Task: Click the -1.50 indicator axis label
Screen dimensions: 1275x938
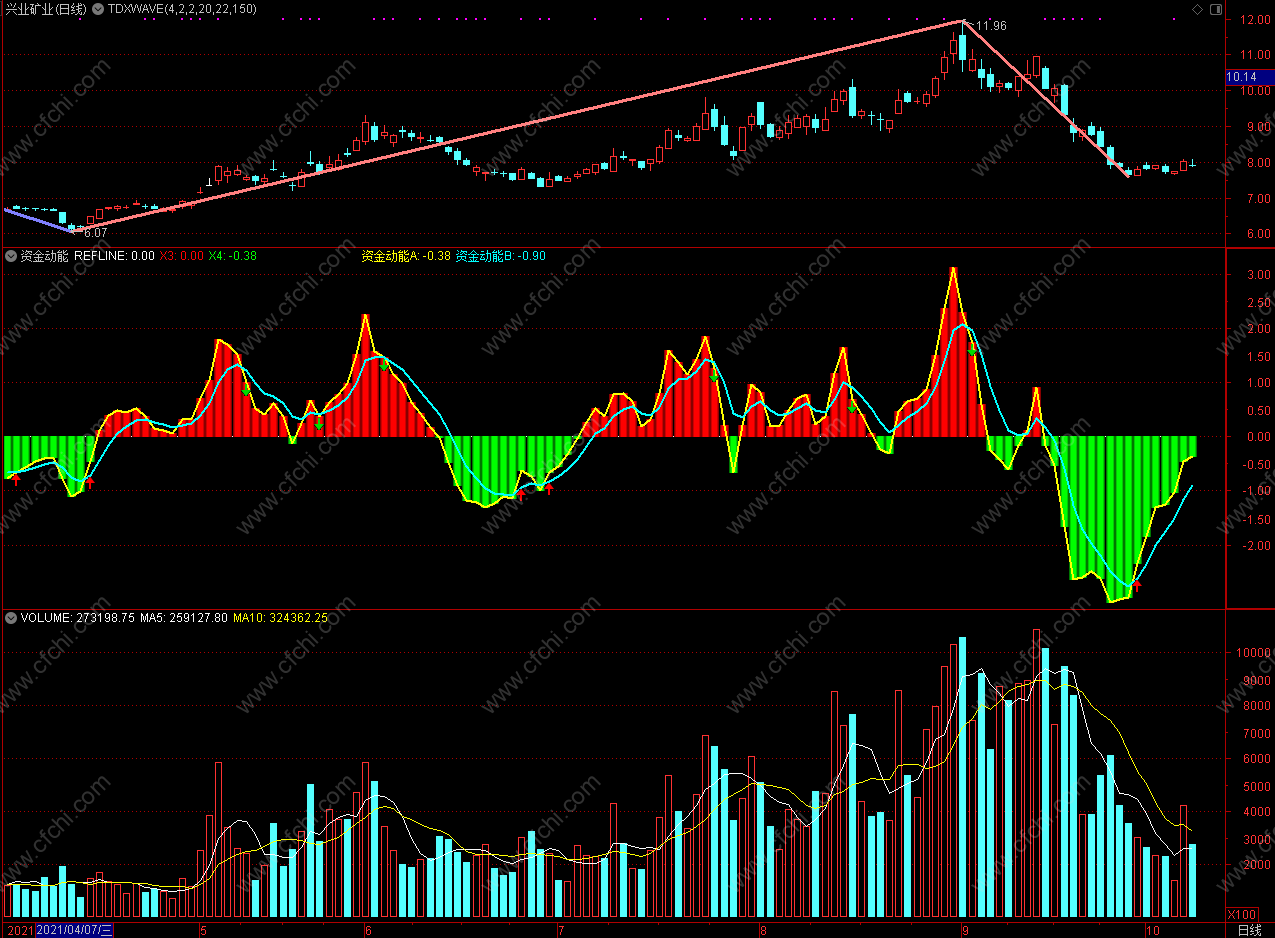Action: coord(1255,519)
